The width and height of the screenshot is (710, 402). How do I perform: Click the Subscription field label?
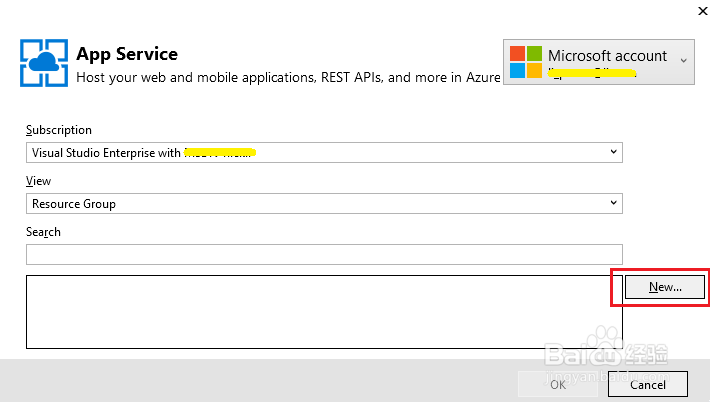[x=59, y=130]
